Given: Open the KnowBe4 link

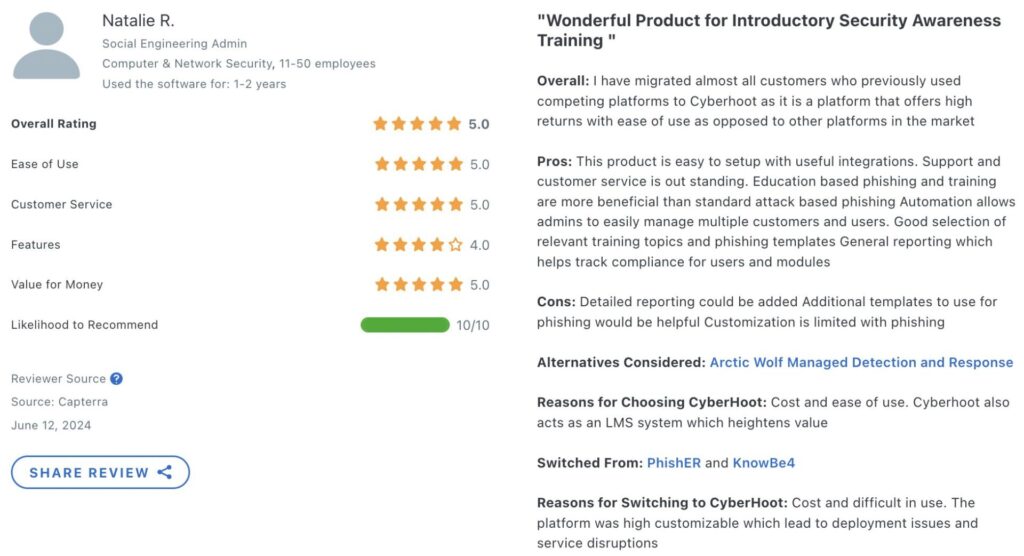Looking at the screenshot, I should [x=763, y=463].
